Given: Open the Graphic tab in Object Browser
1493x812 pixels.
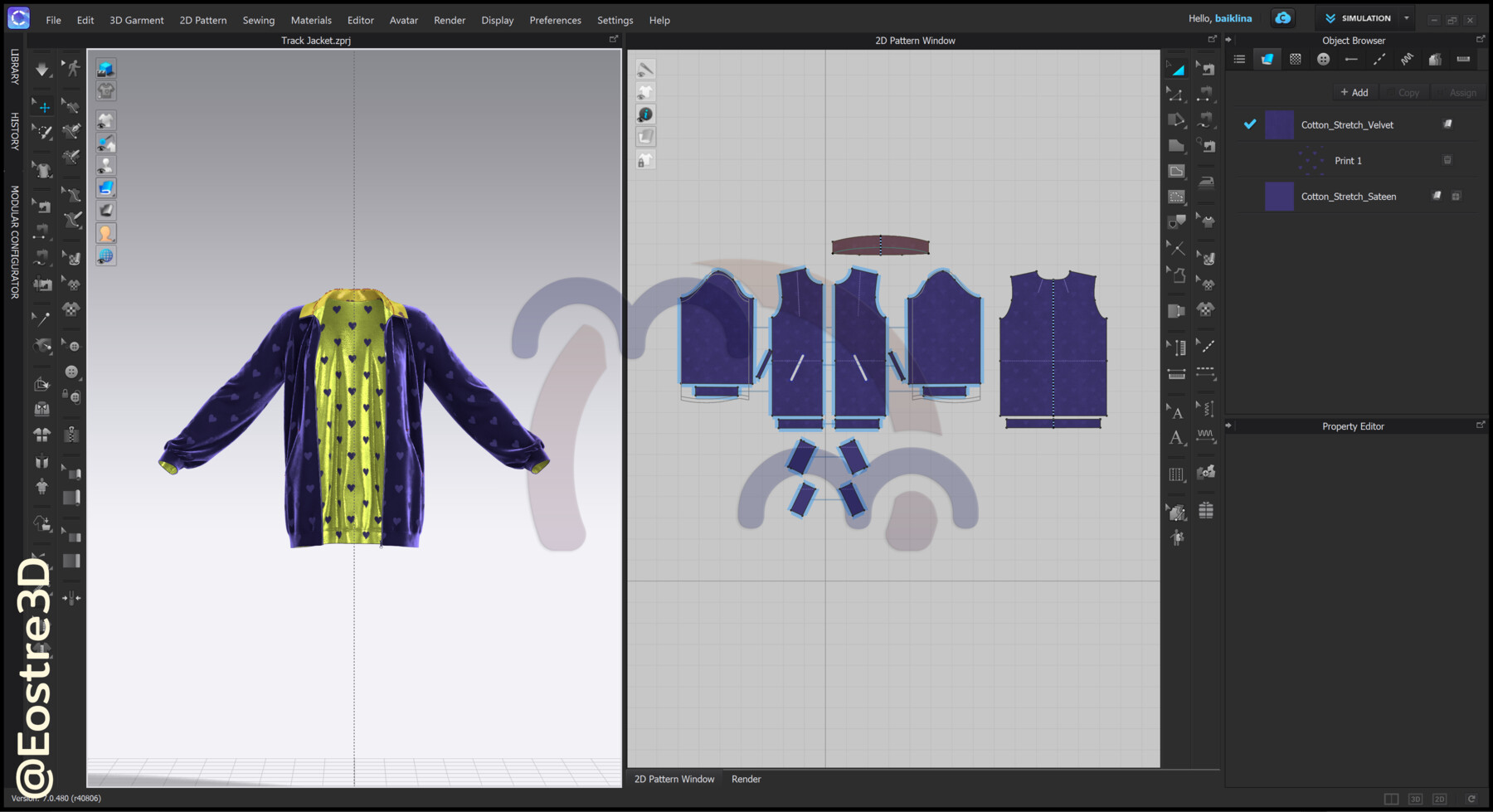Looking at the screenshot, I should pyautogui.click(x=1296, y=60).
